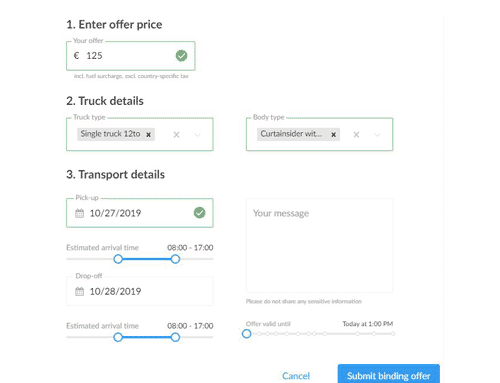Clear all selections in Body type field
The image size is (500, 383).
[x=356, y=134]
